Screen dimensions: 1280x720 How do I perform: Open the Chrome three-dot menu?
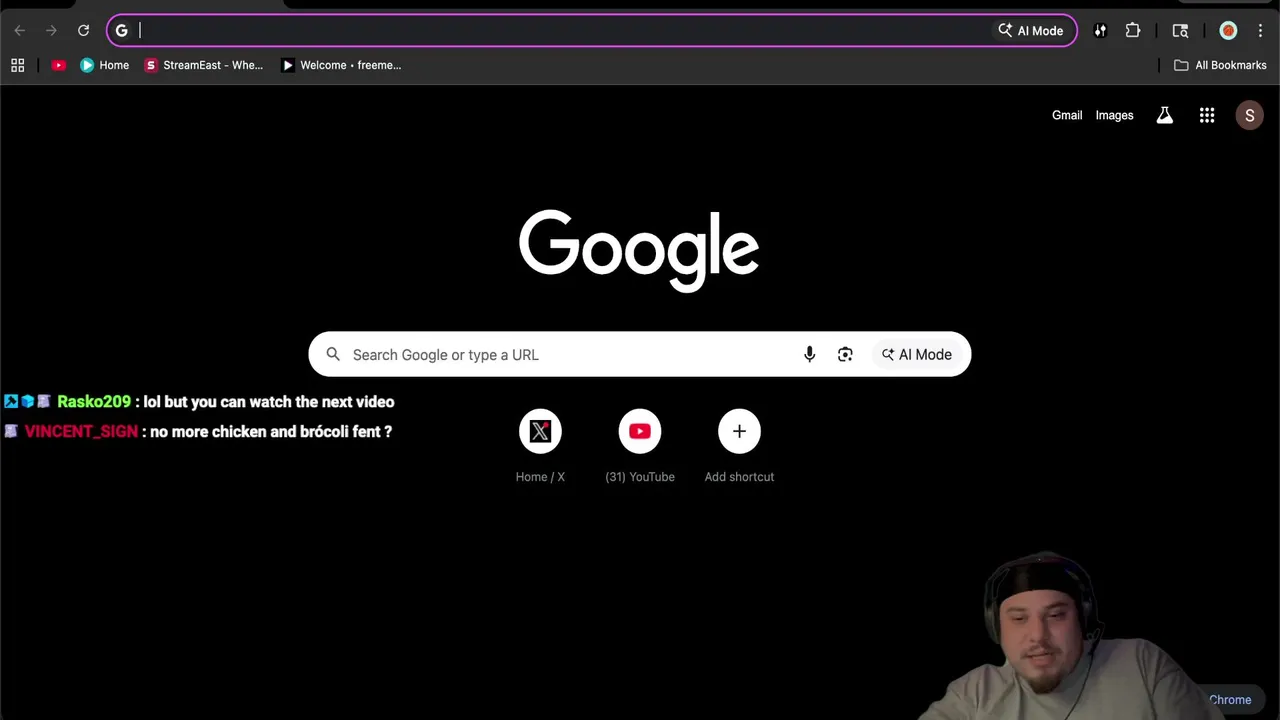(x=1260, y=31)
